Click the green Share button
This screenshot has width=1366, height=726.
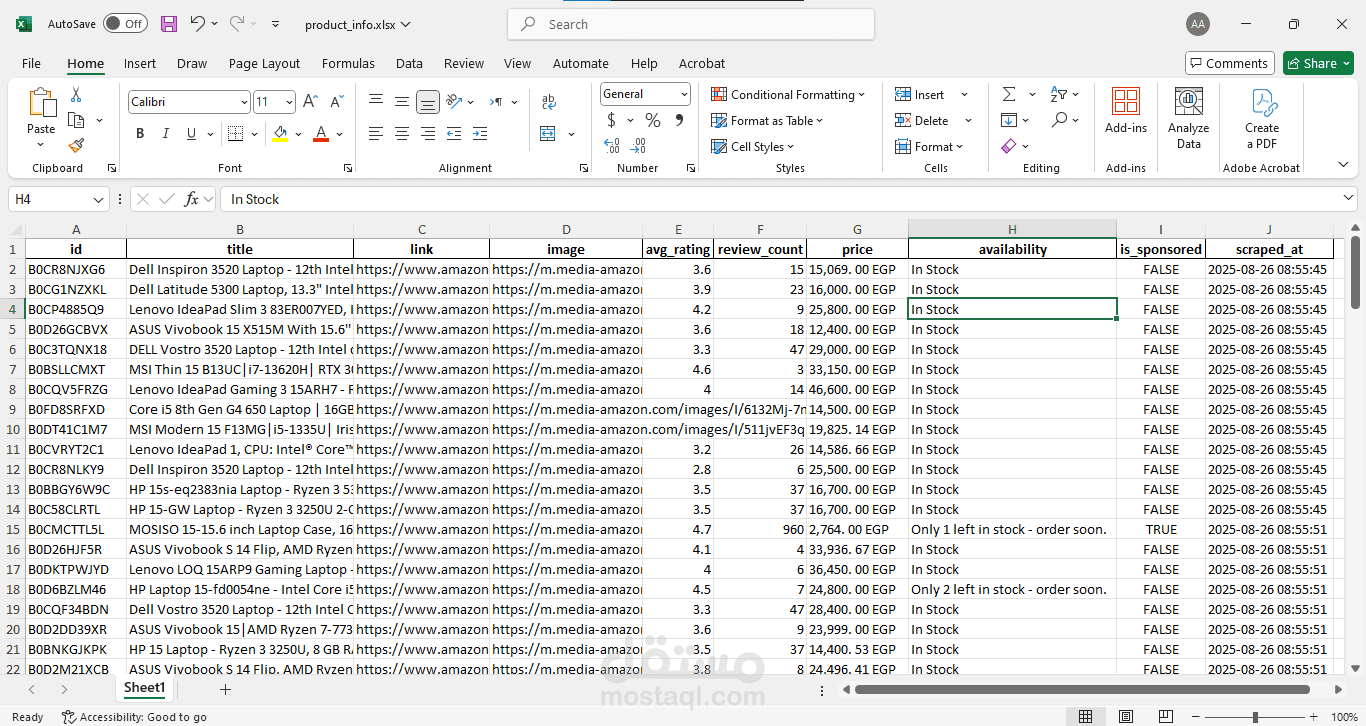(1318, 63)
